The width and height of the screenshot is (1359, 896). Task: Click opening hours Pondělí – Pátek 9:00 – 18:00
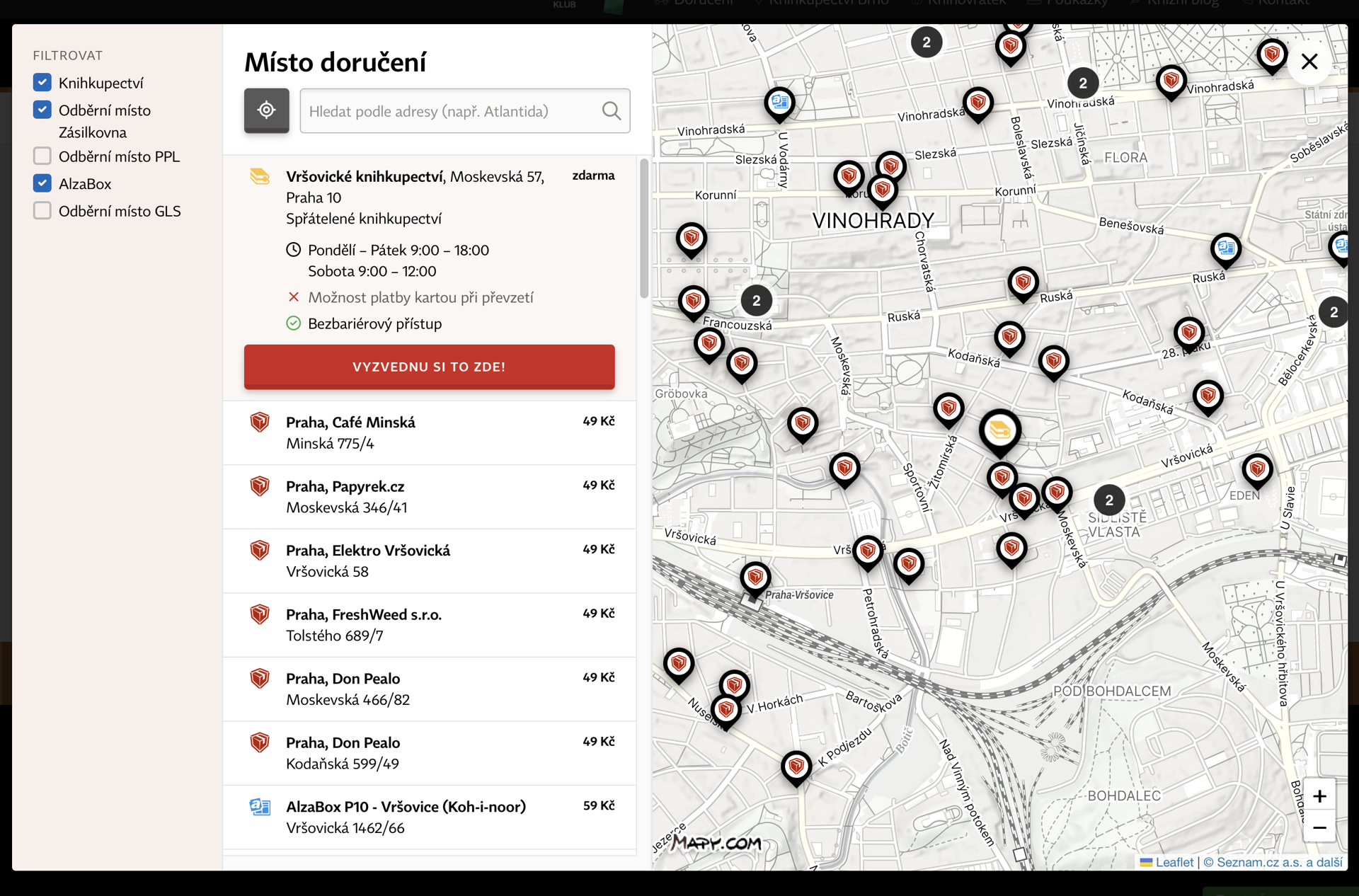[x=398, y=250]
